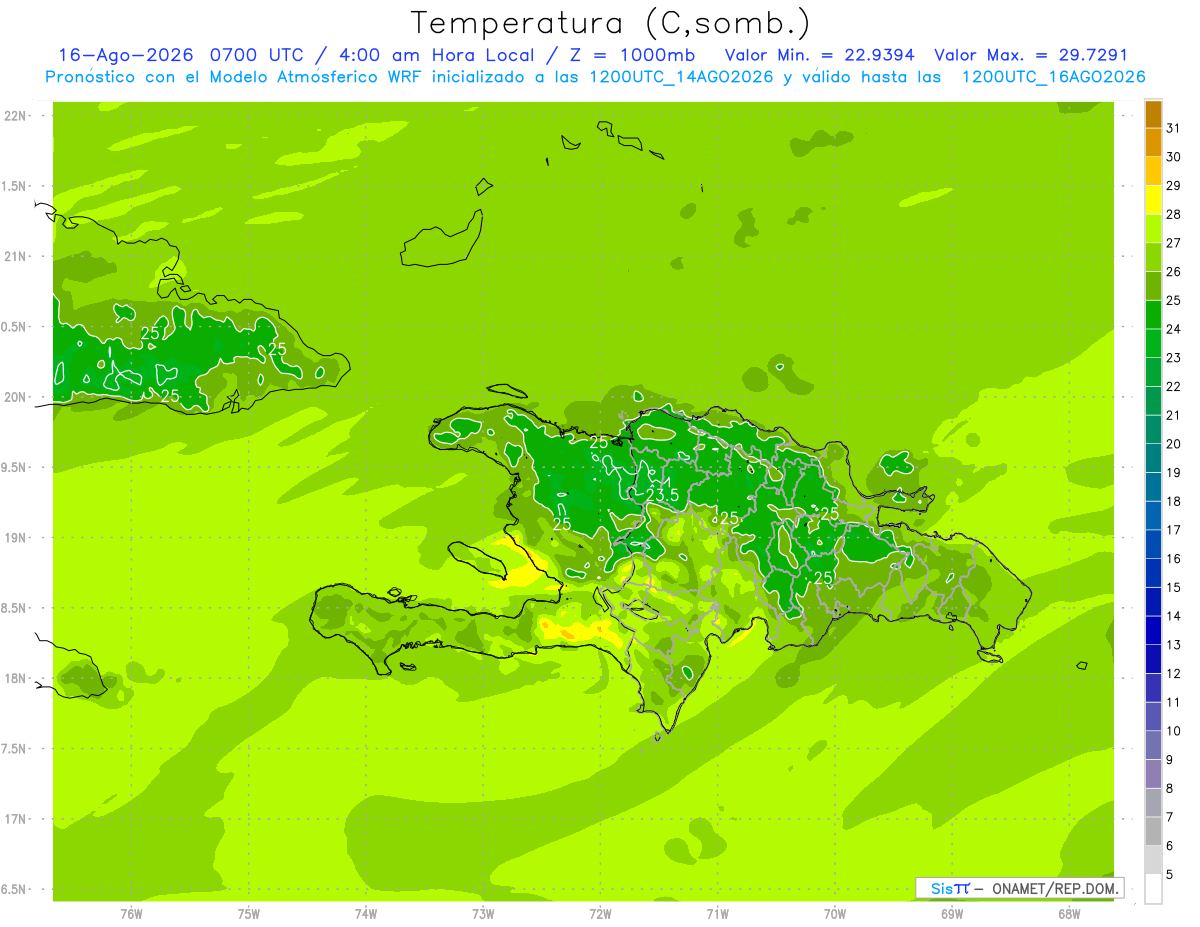Click the green legend swatch between 23 and 24
This screenshot has height=927, width=1200.
click(1153, 344)
